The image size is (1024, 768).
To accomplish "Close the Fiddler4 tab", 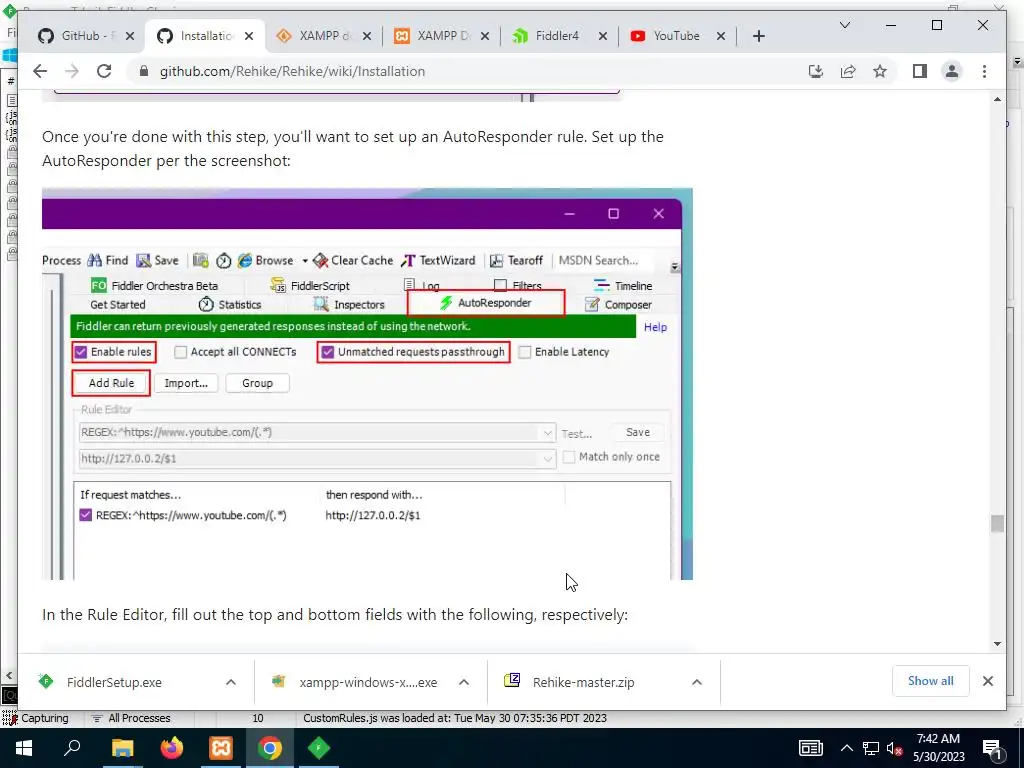I will tap(603, 36).
